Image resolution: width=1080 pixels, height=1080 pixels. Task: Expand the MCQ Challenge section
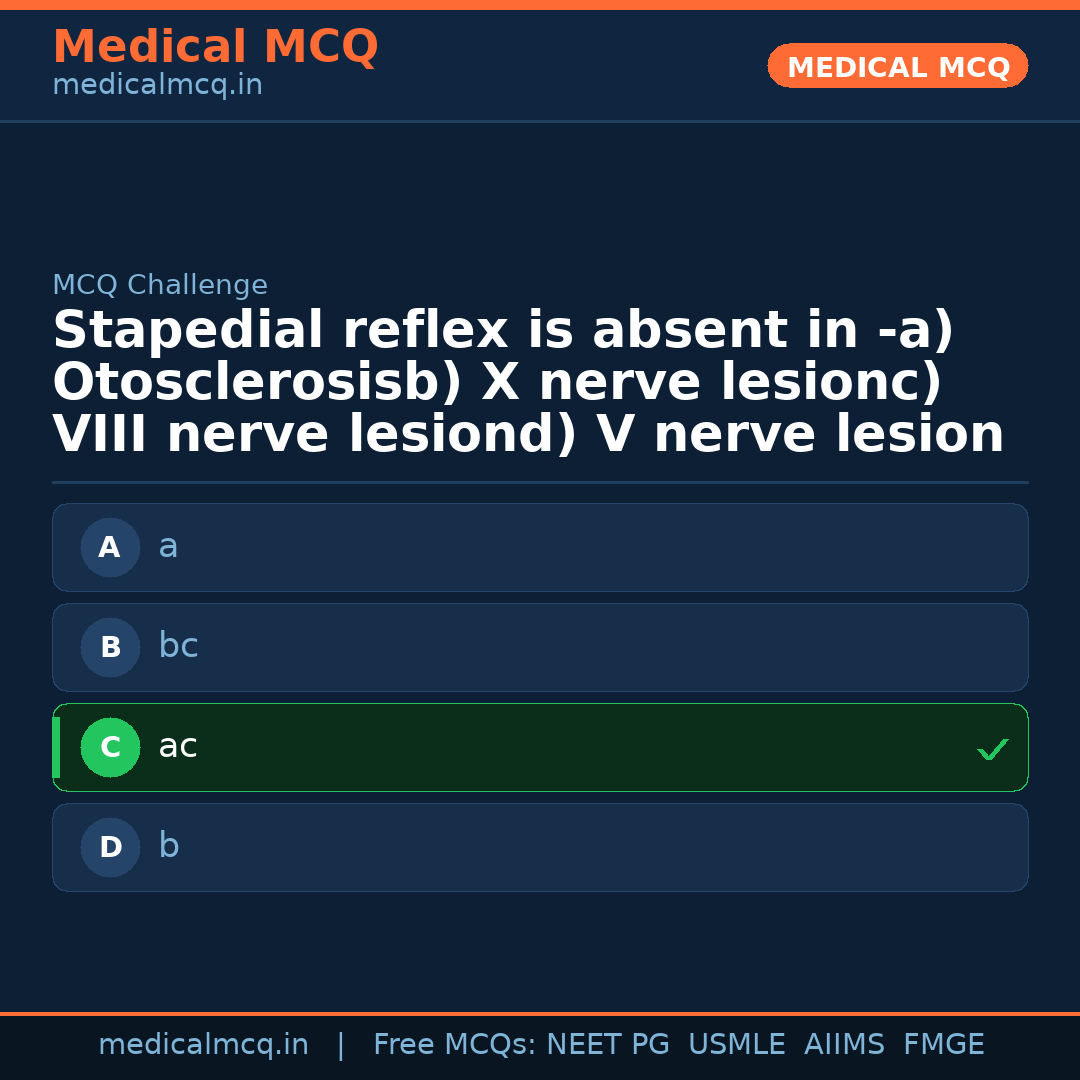click(x=160, y=284)
